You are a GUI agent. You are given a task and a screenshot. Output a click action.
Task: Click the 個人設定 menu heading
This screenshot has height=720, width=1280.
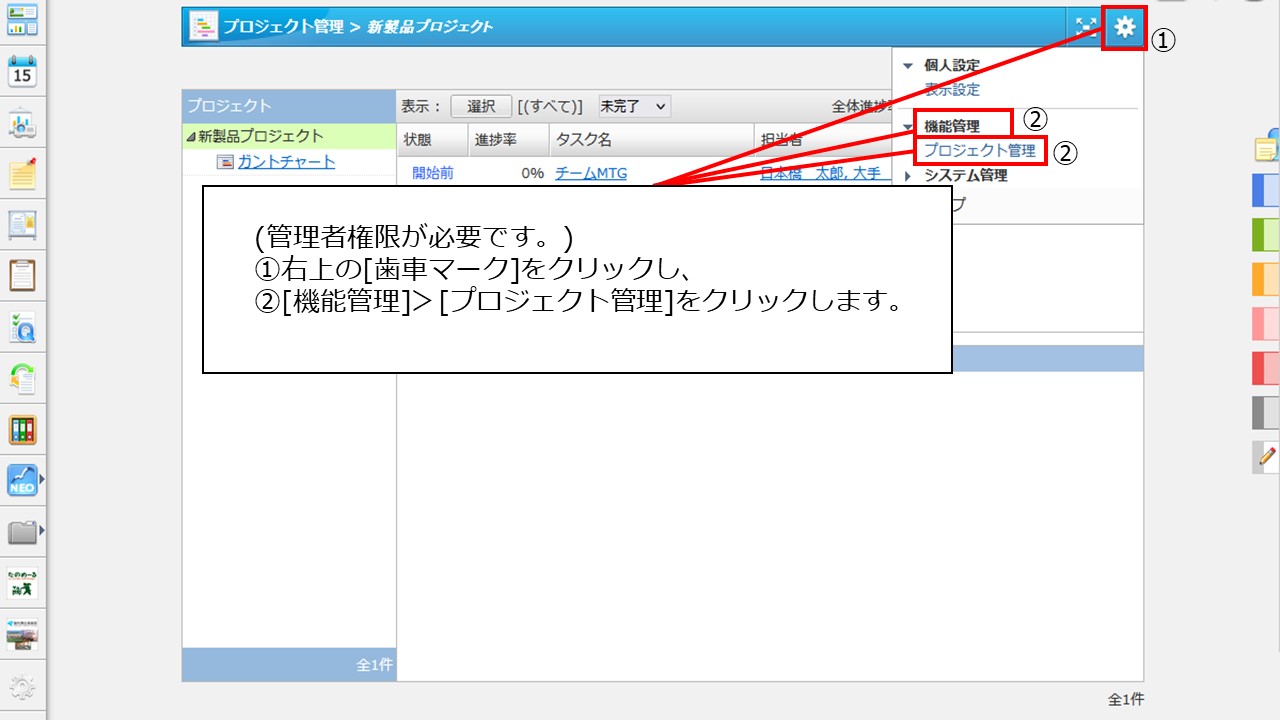point(952,65)
